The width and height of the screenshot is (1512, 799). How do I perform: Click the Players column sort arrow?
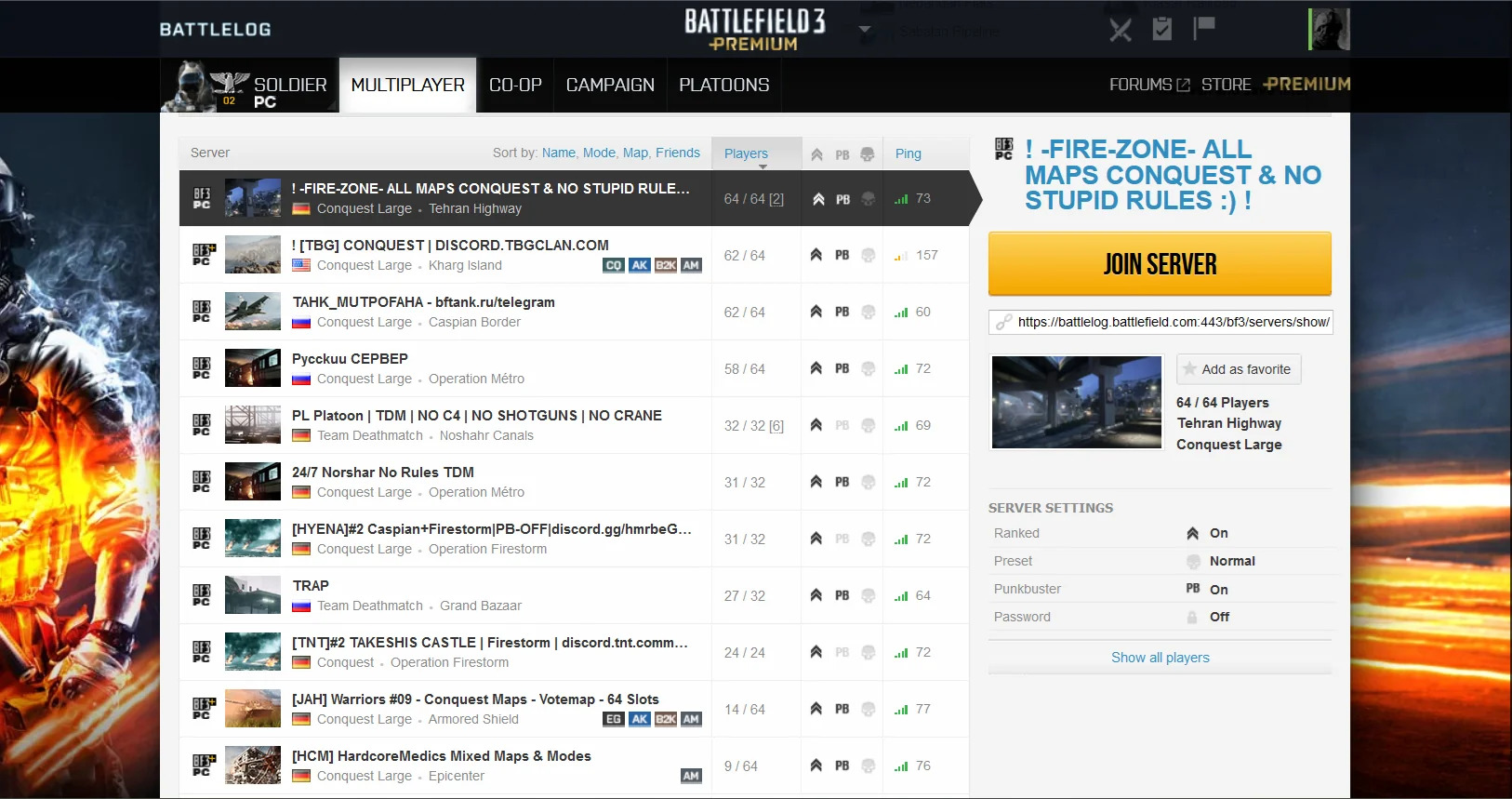coord(763,166)
